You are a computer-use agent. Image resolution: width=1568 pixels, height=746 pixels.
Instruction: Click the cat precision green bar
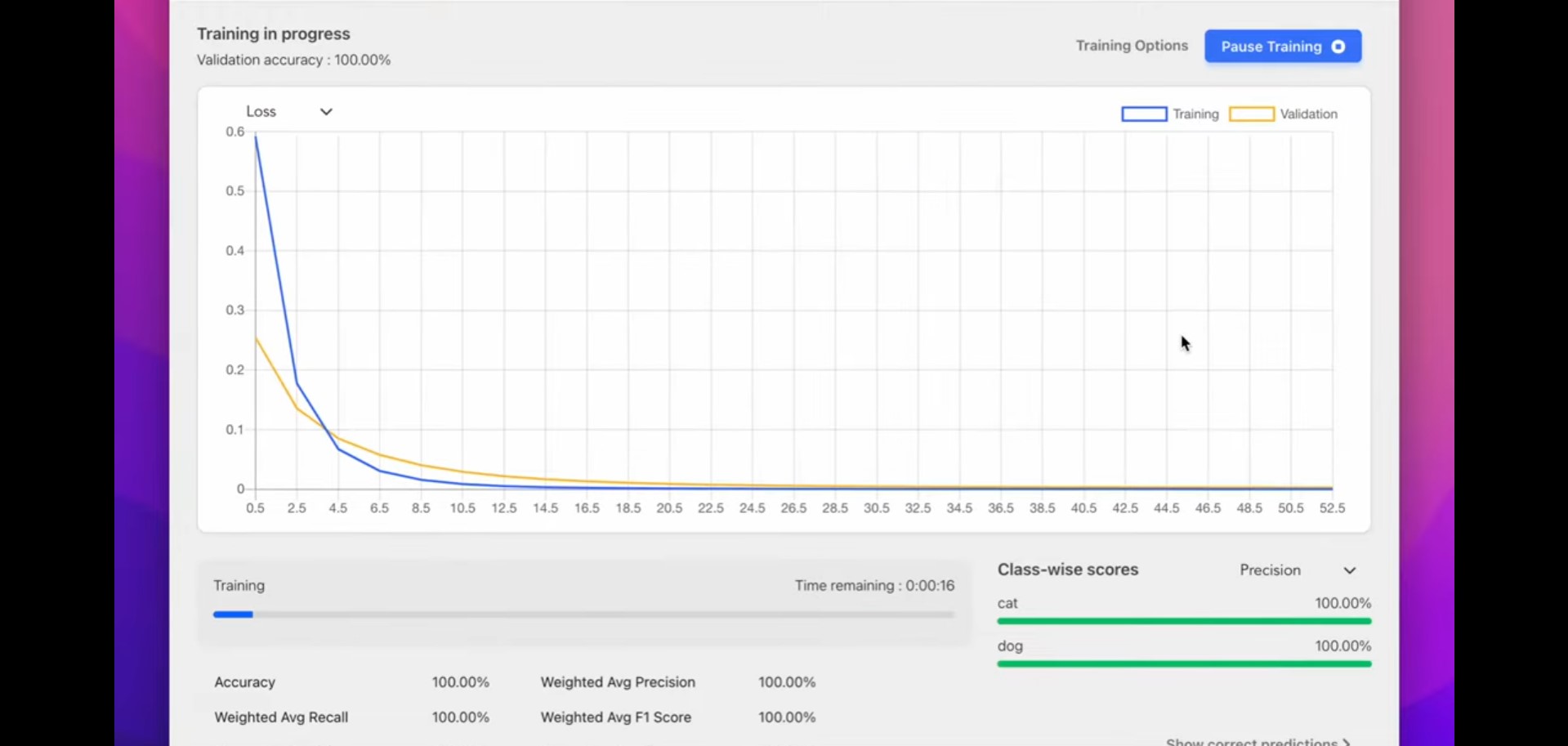click(x=1184, y=622)
